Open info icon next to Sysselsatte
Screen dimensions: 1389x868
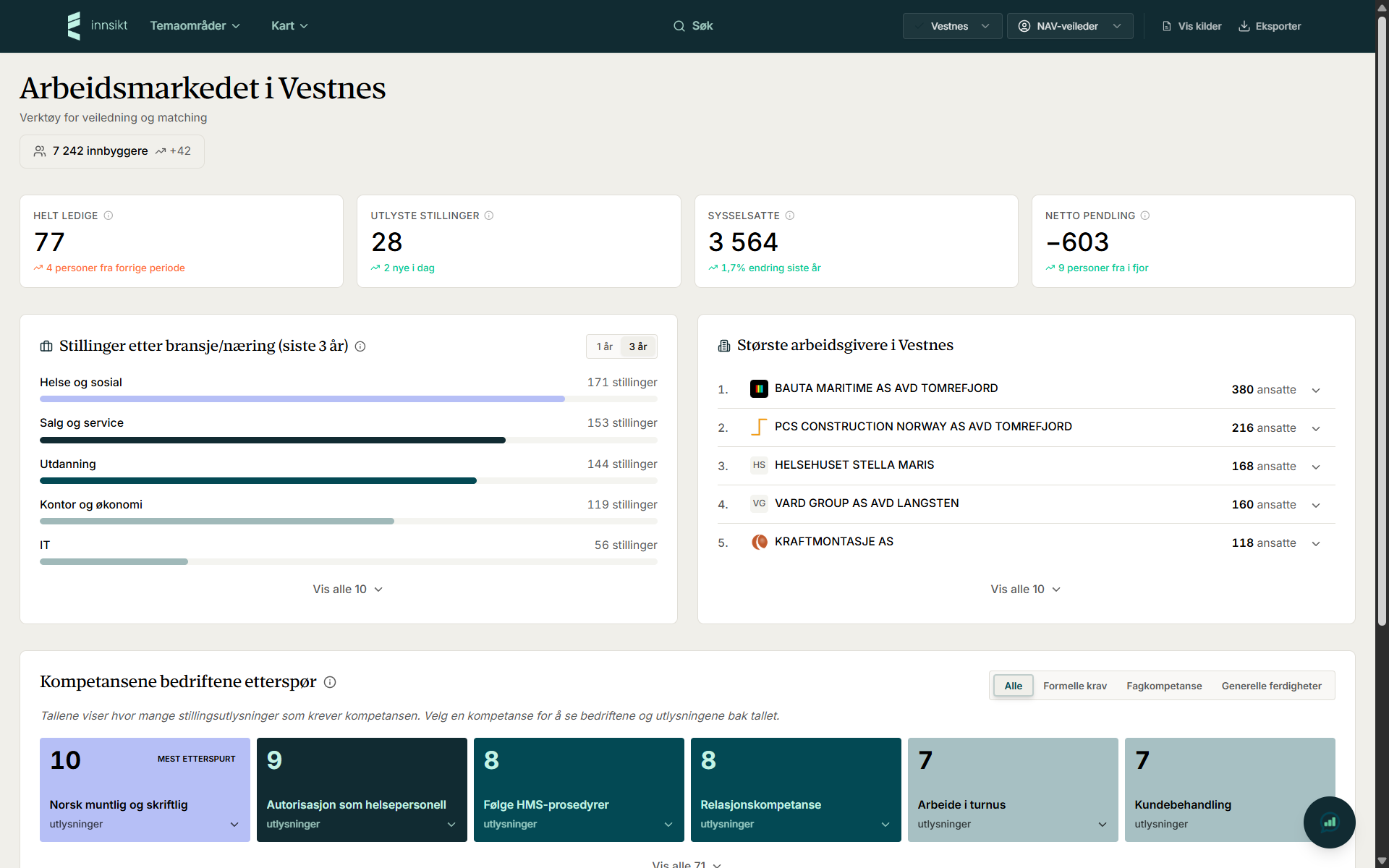click(790, 216)
